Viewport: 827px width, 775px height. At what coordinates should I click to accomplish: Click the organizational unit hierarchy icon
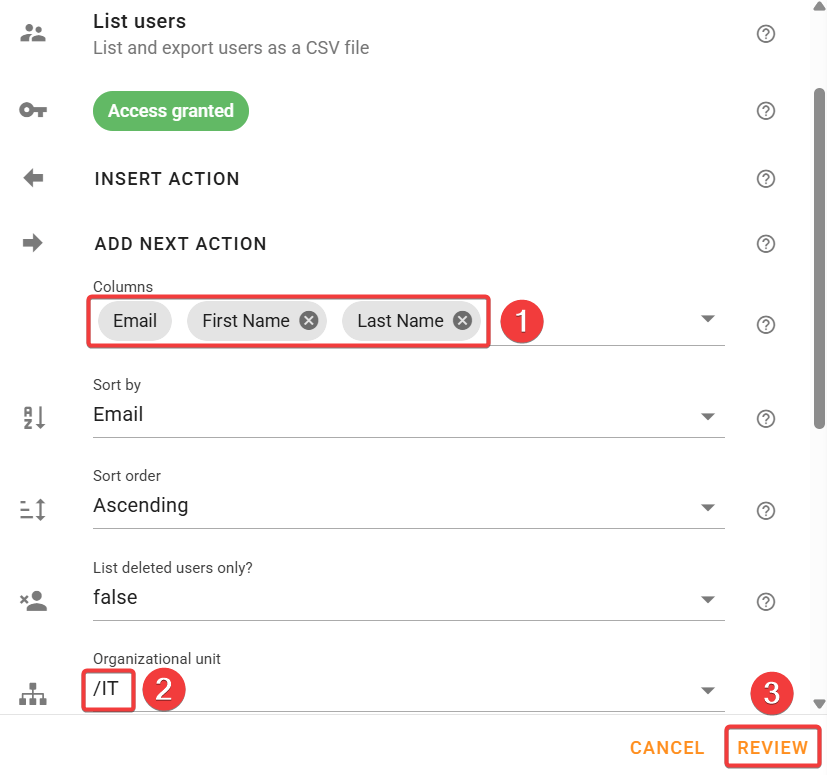click(x=33, y=694)
